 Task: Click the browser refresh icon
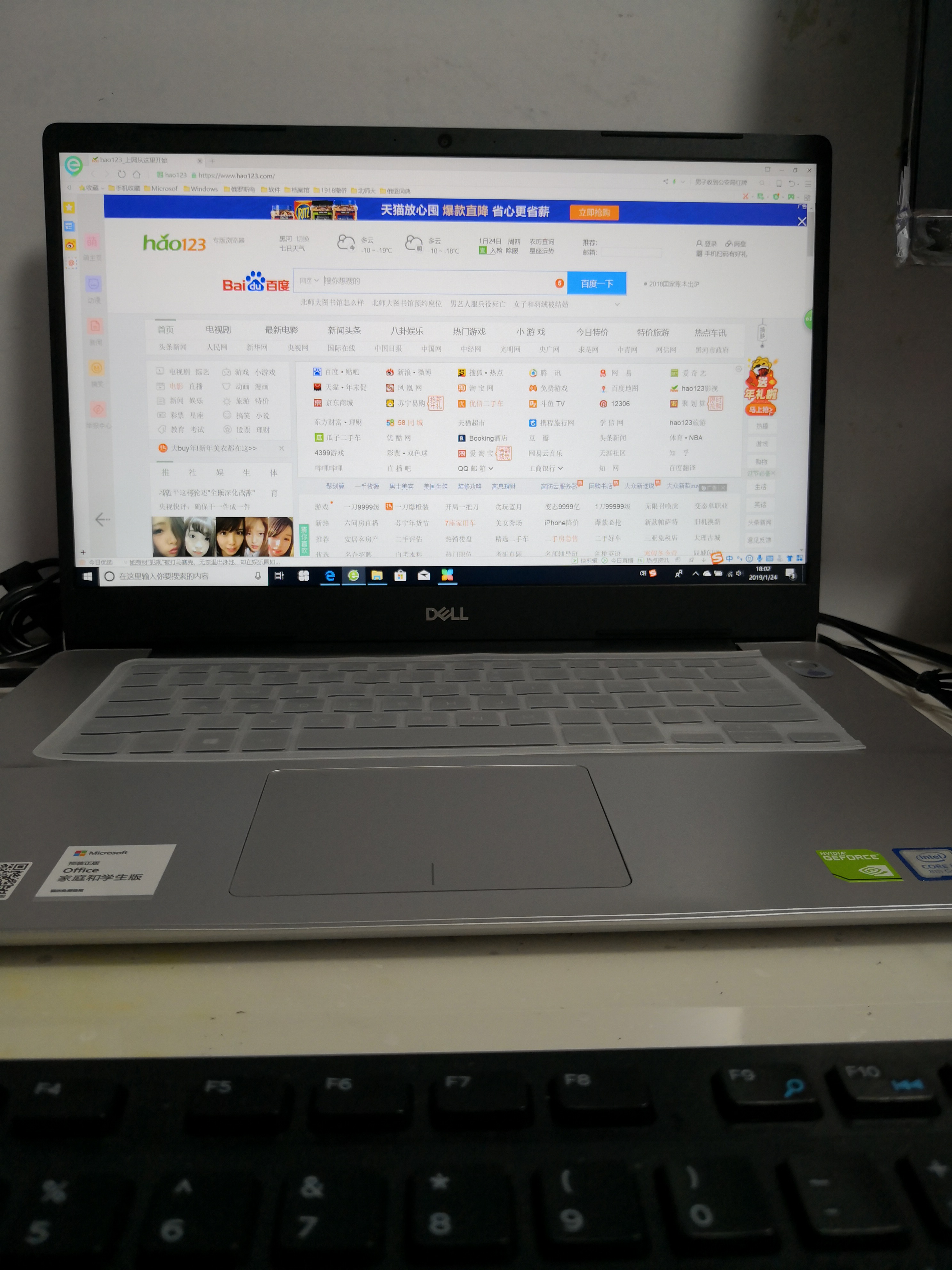click(x=122, y=171)
